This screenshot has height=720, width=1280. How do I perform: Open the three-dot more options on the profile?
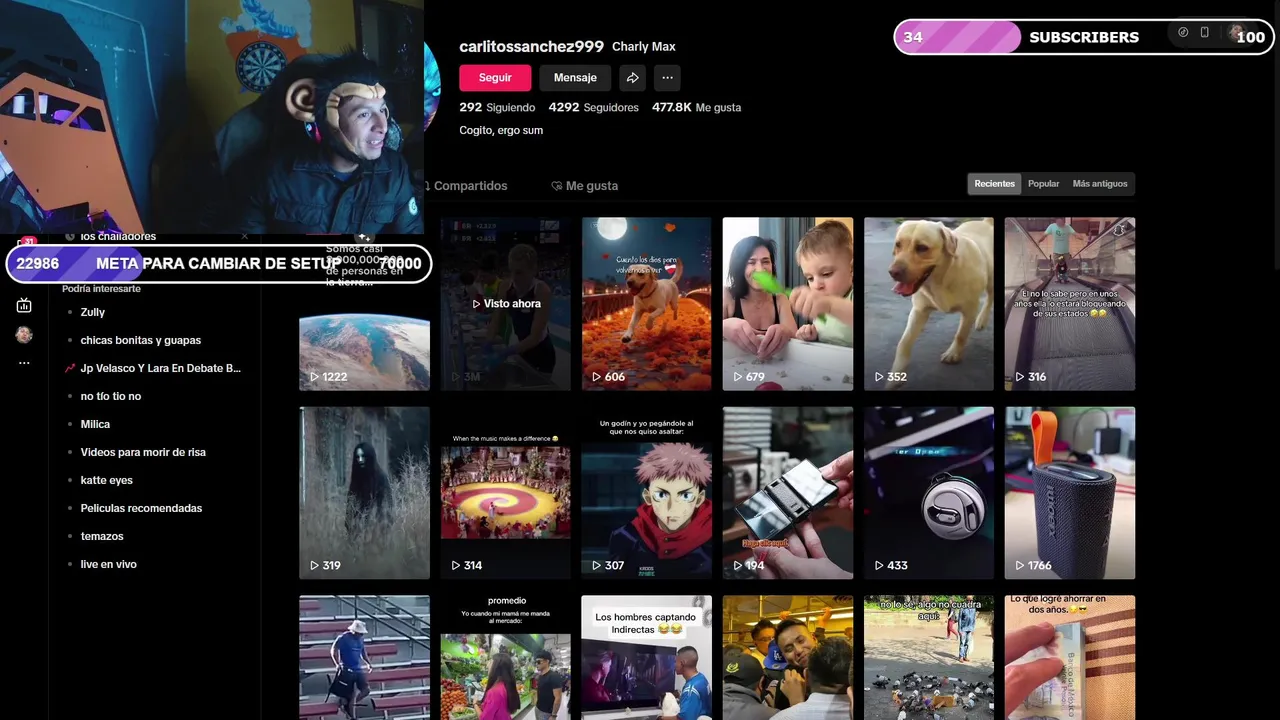[x=667, y=77]
